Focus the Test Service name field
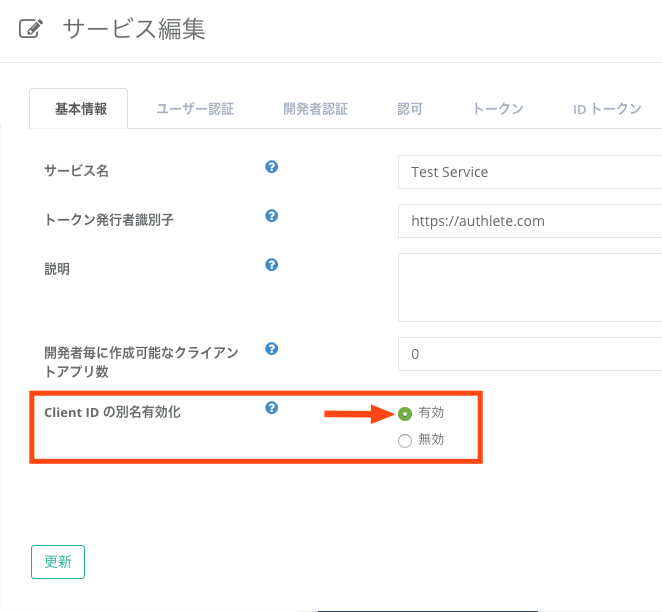 [x=530, y=172]
